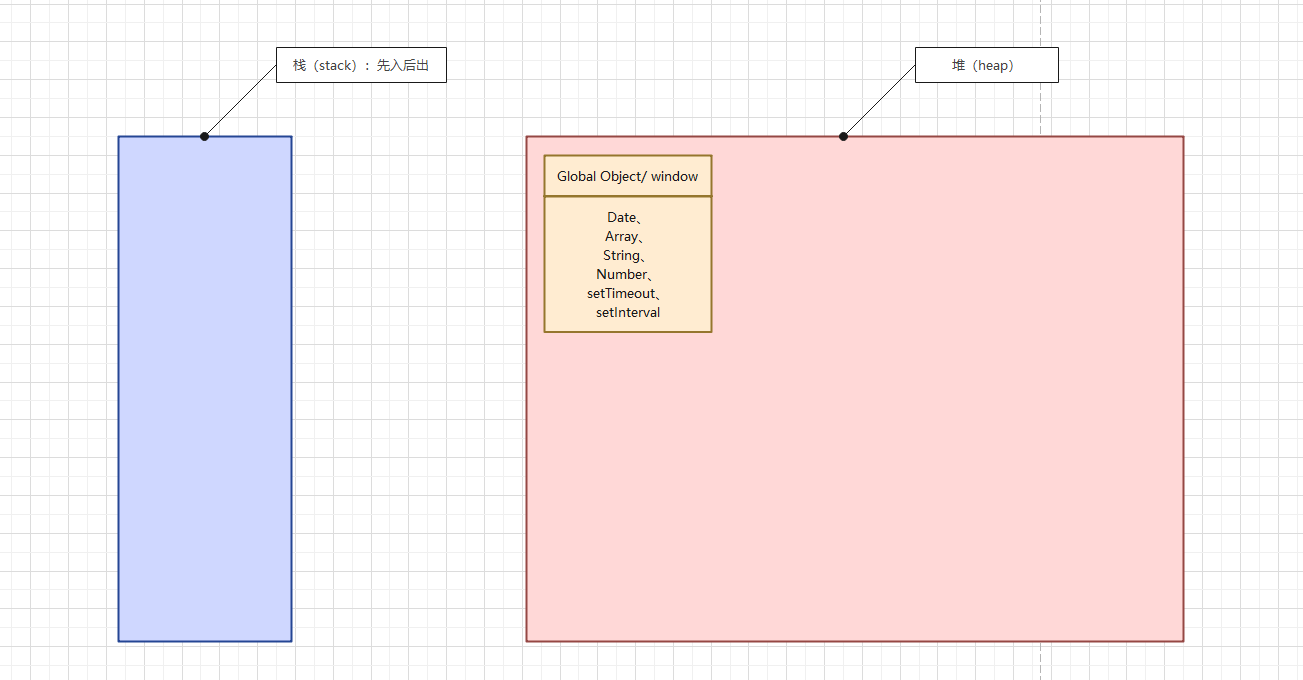The width and height of the screenshot is (1303, 680).
Task: Click the String entry in Global Object
Action: [621, 255]
